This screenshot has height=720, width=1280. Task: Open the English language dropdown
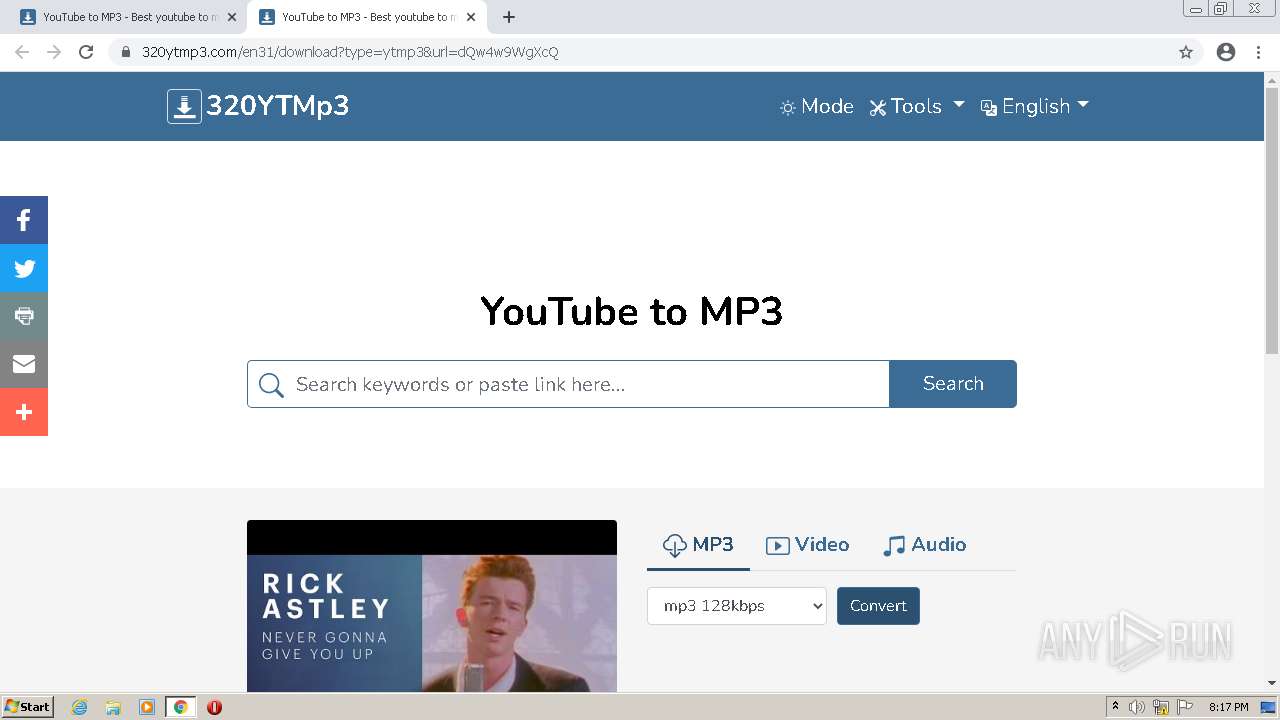tap(1034, 107)
